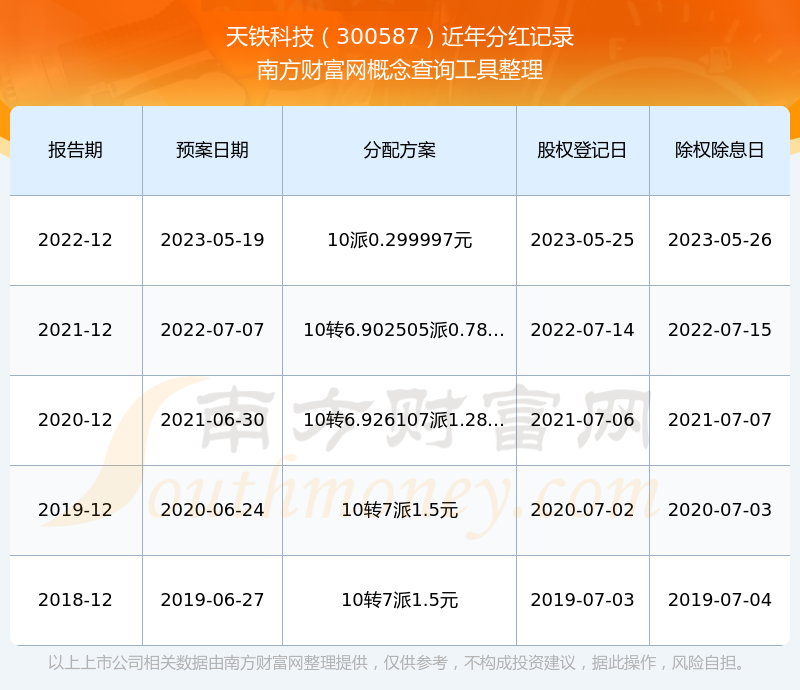This screenshot has height=690, width=800.
Task: Click the 股权登记日 column header
Action: [582, 150]
